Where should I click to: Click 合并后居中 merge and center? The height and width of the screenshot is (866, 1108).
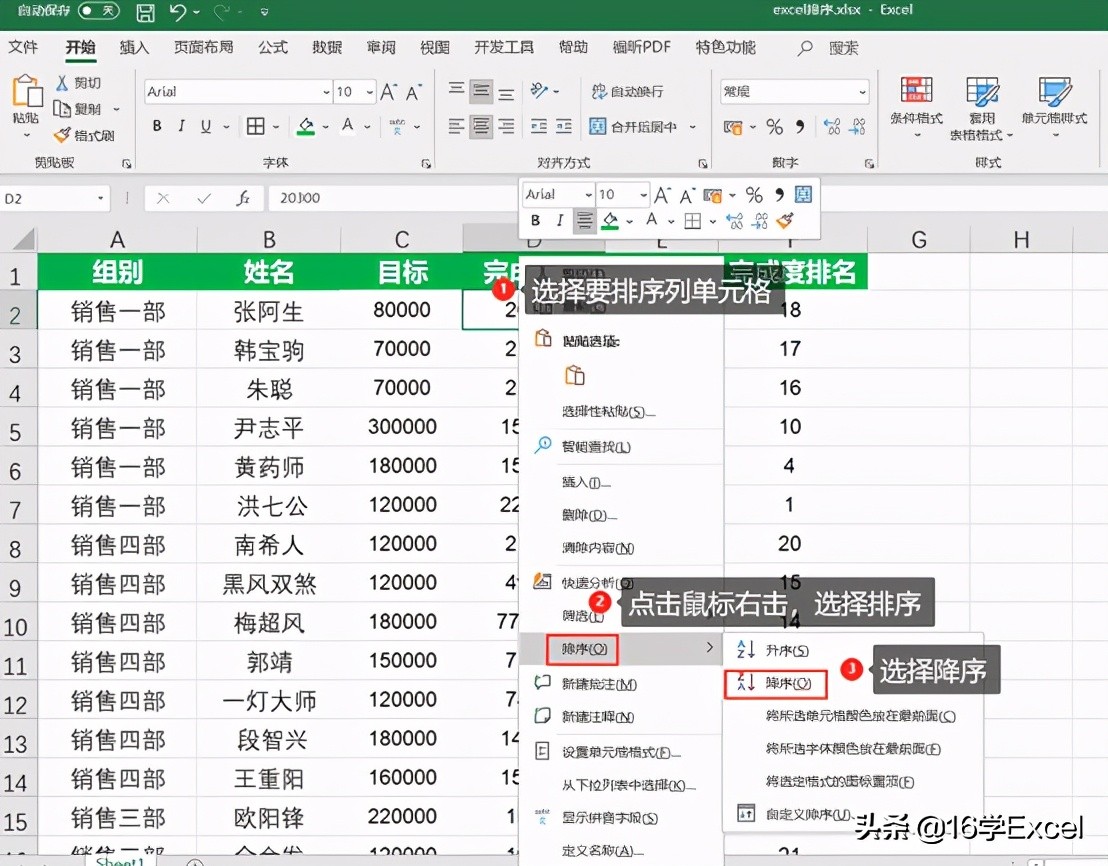click(x=633, y=127)
